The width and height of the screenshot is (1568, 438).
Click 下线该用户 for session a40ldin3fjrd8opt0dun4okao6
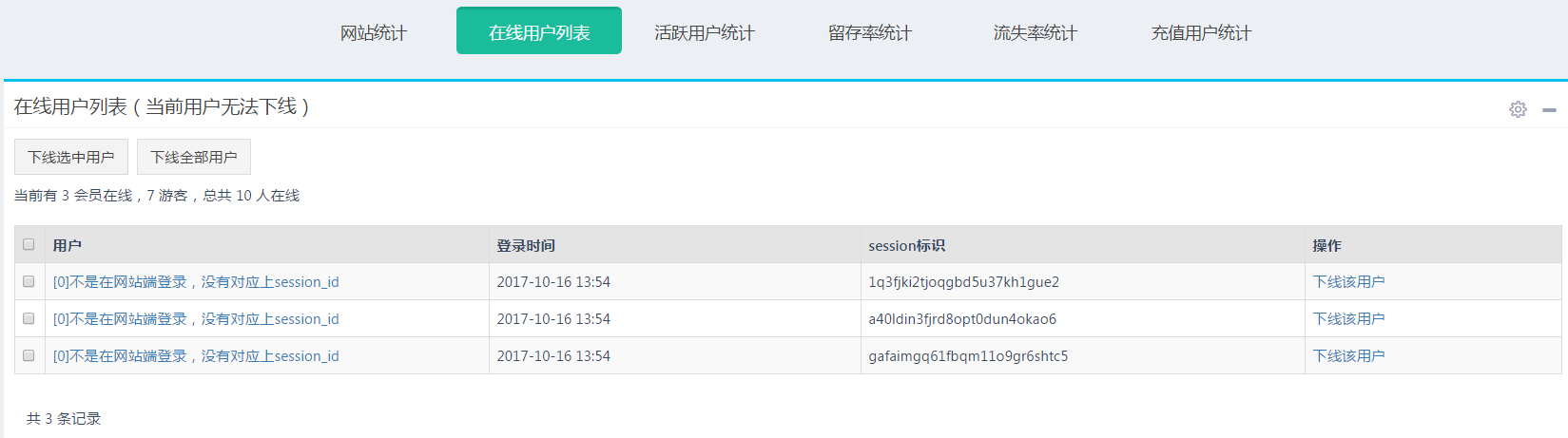1348,319
